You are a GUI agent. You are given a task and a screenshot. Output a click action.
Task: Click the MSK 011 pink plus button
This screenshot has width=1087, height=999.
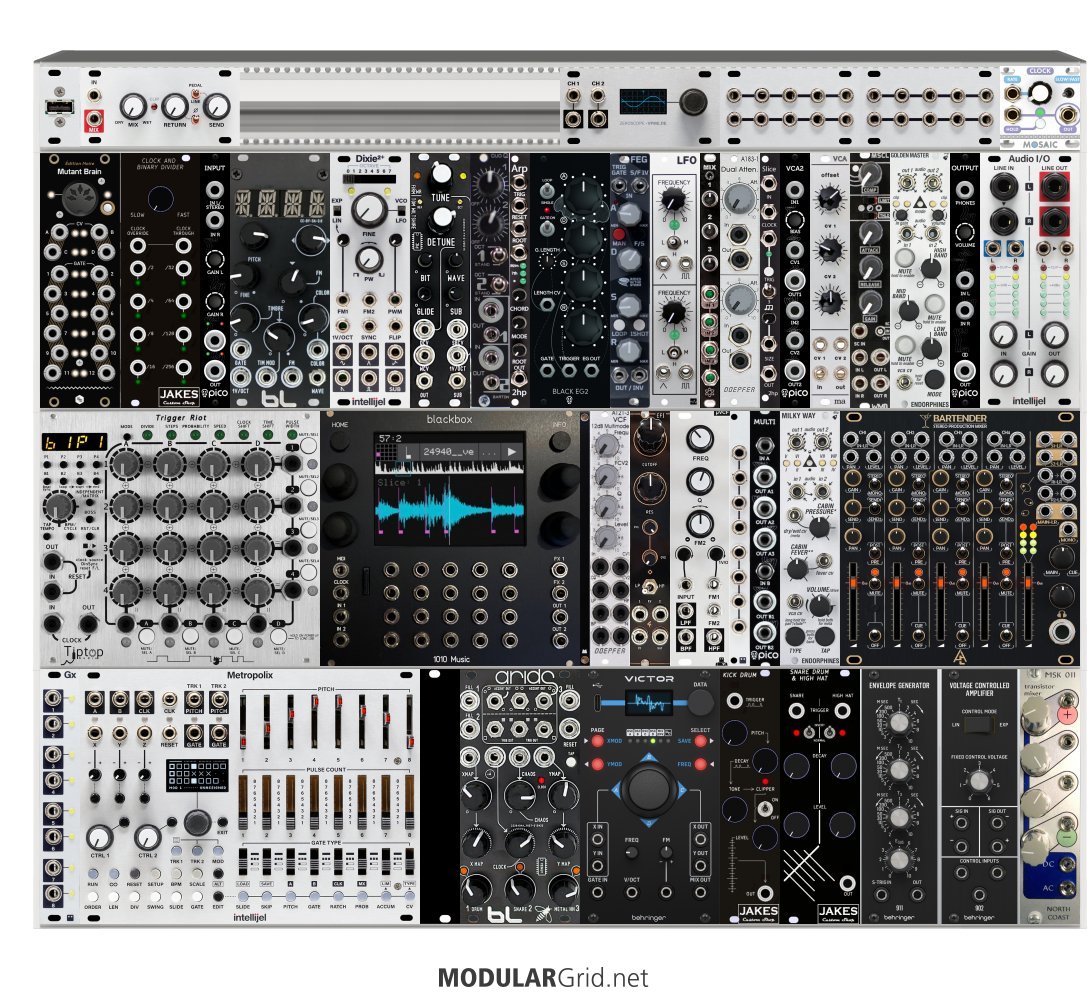(1066, 714)
